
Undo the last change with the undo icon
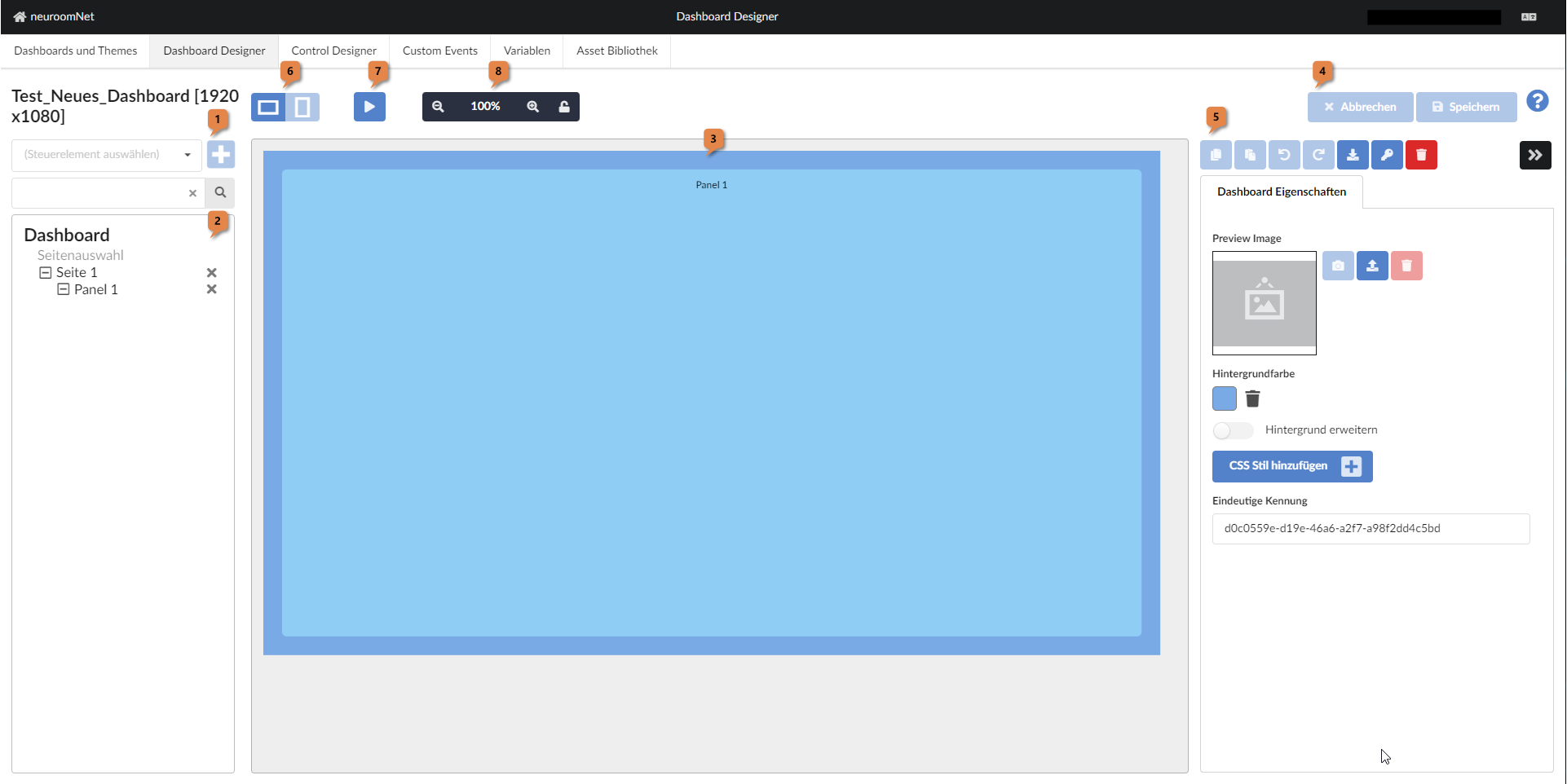point(1284,155)
